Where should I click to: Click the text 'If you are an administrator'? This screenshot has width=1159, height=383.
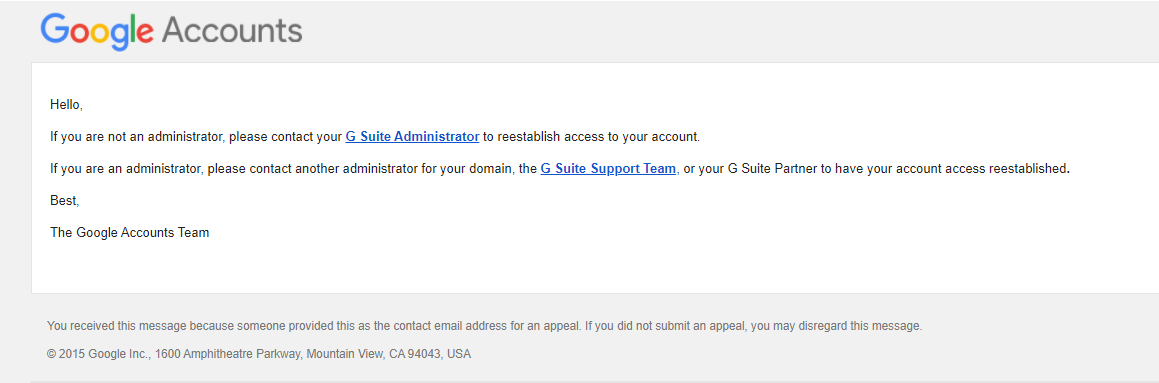pyautogui.click(x=126, y=169)
